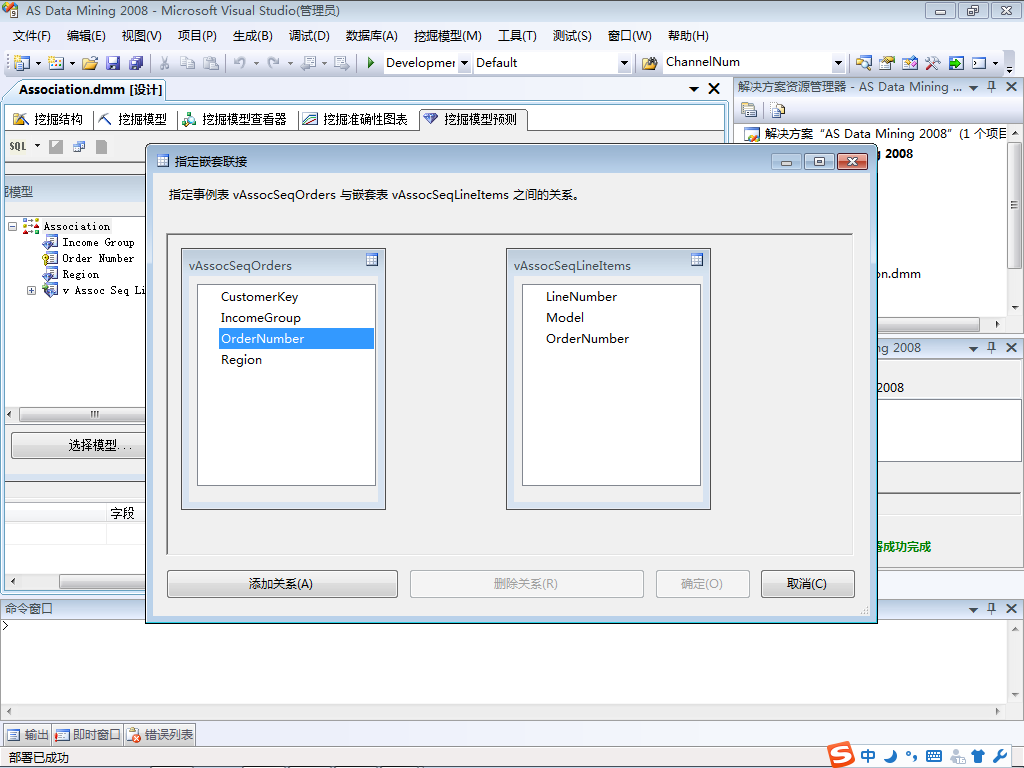Click the Command Window toolbar icon

point(979,63)
